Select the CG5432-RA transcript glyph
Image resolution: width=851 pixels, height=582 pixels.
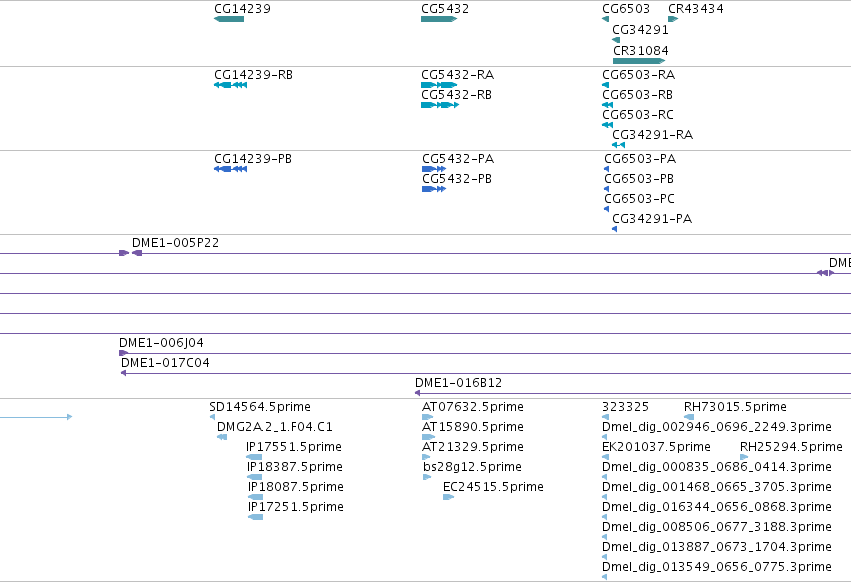point(439,85)
